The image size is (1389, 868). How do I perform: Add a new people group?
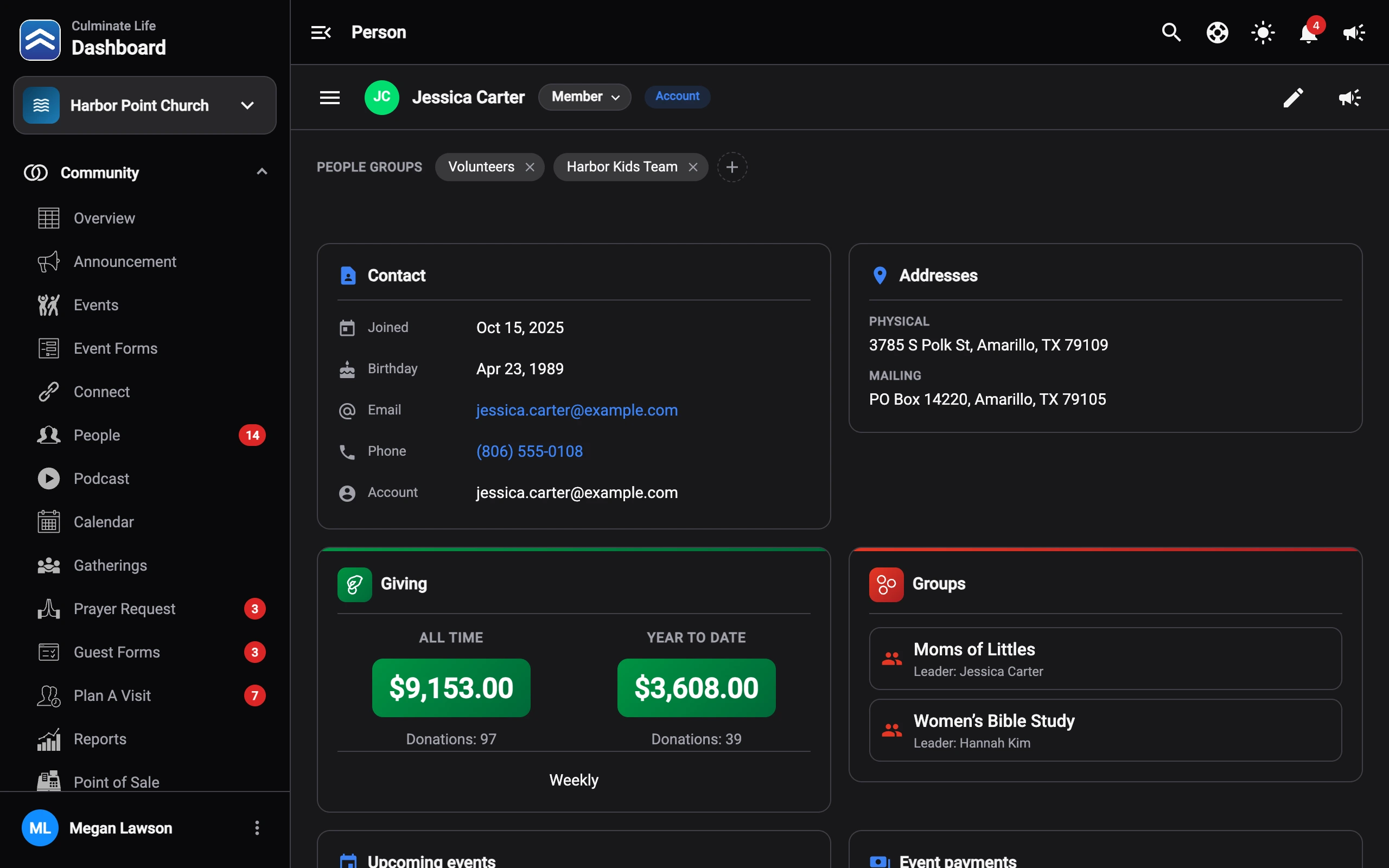pos(732,167)
